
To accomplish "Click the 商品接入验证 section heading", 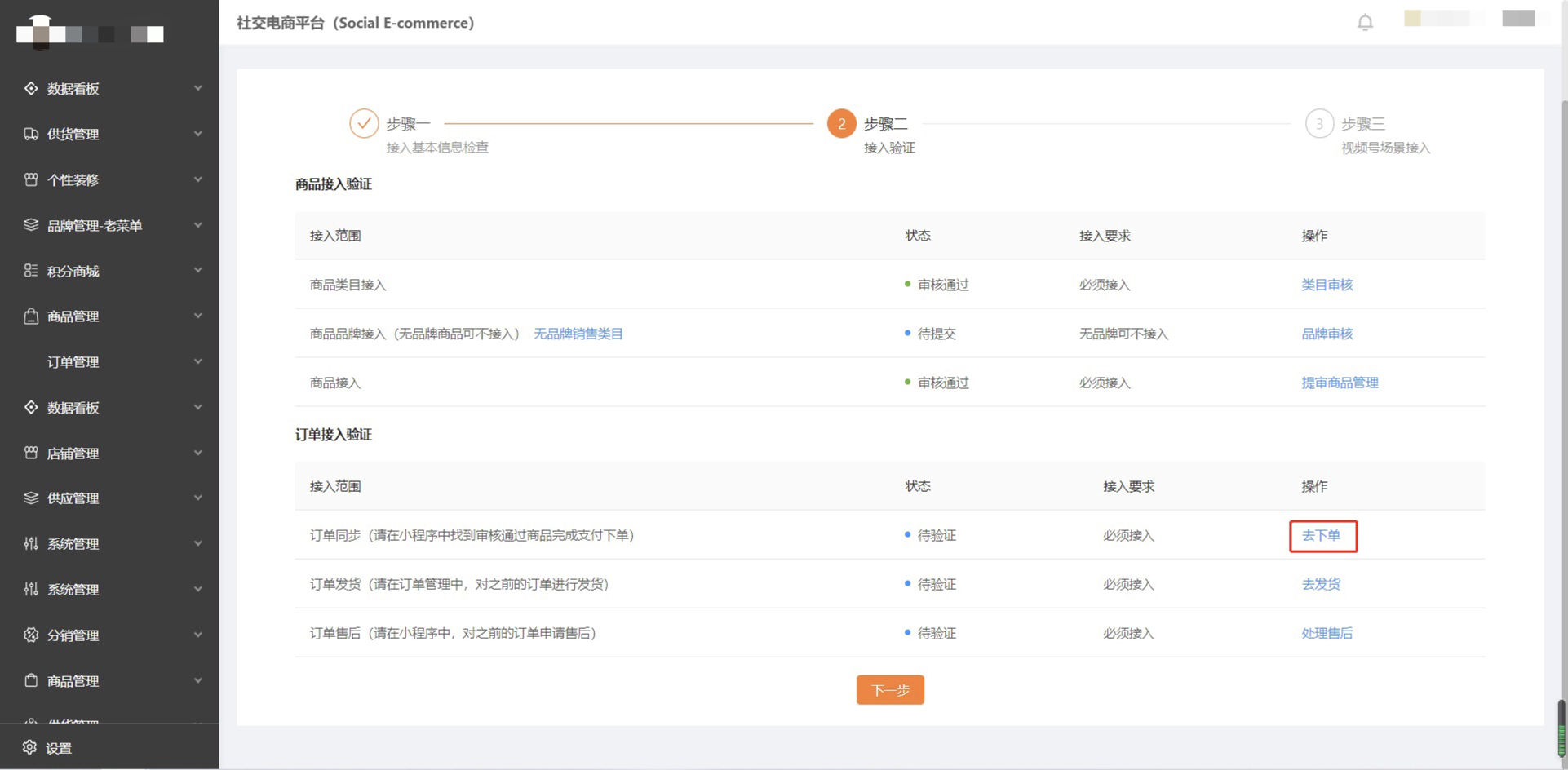I will click(333, 184).
